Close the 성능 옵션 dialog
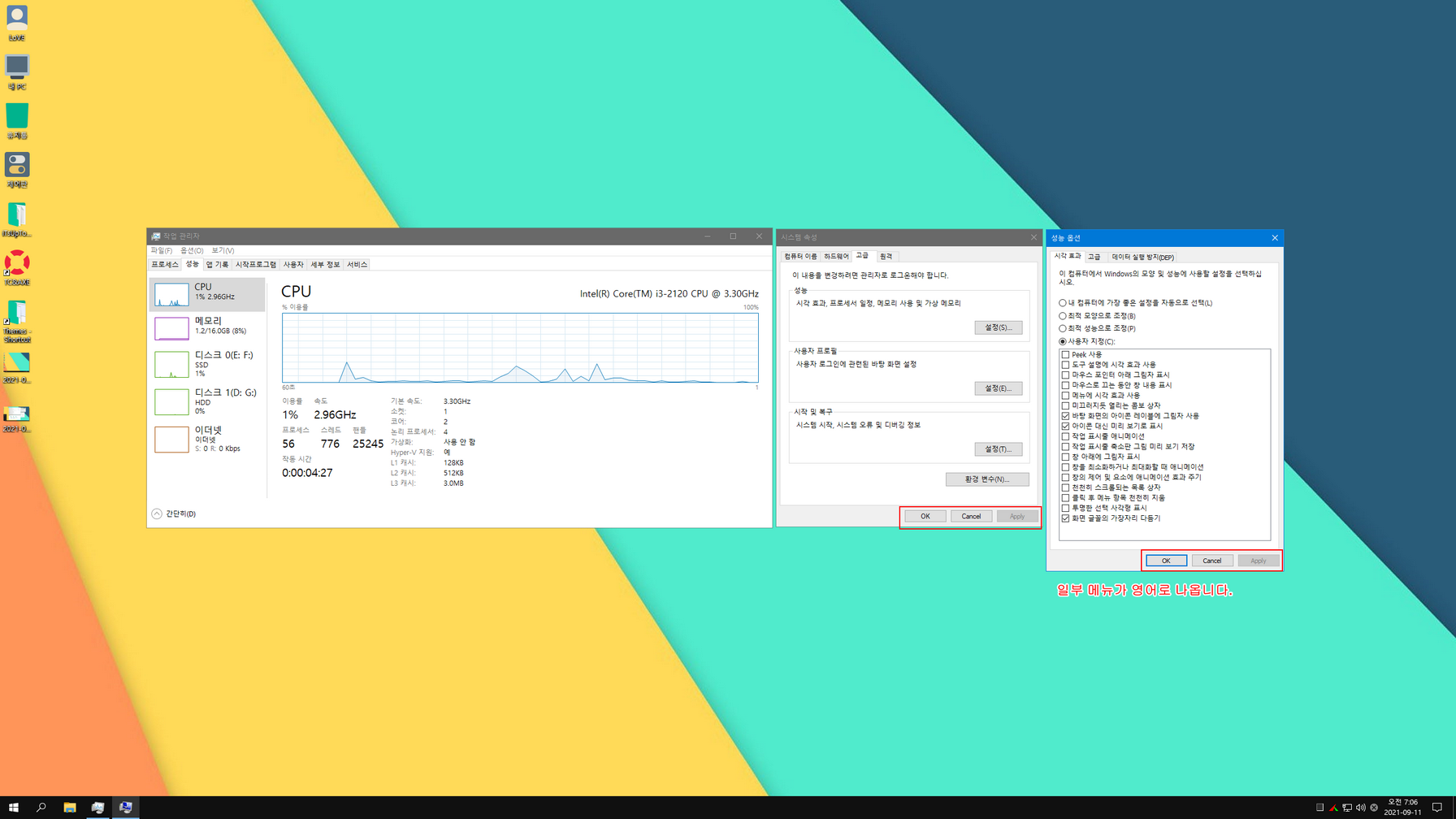This screenshot has height=819, width=1456. (1274, 238)
